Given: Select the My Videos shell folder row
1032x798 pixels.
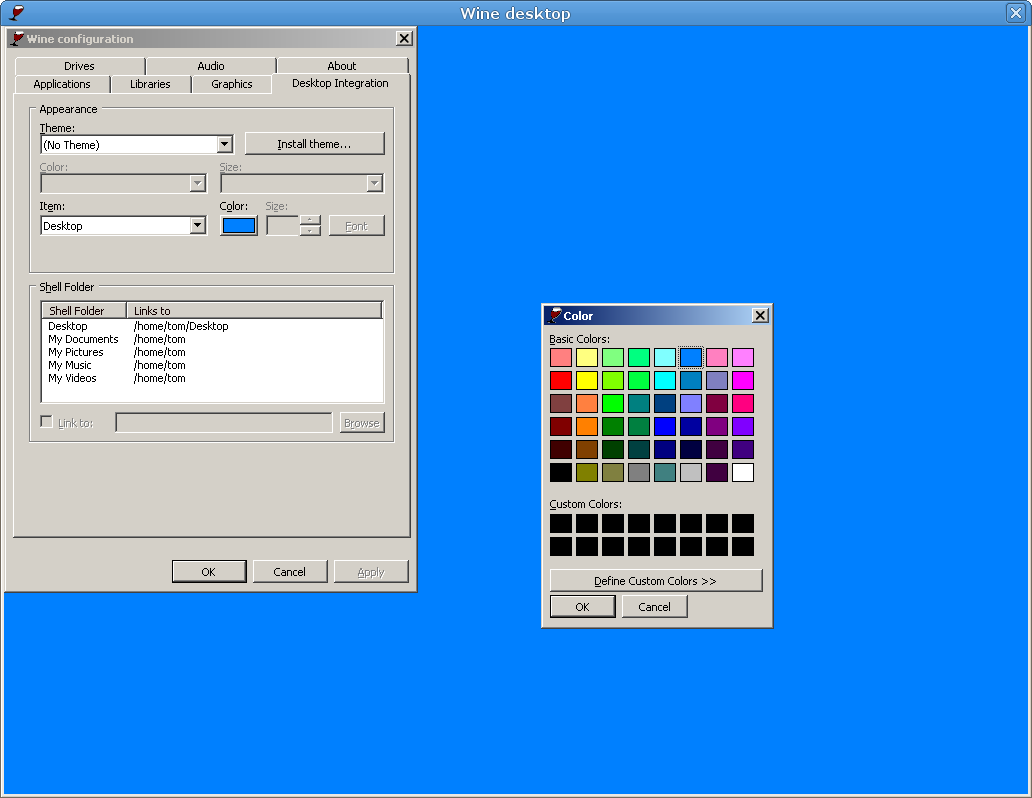Looking at the screenshot, I should [x=212, y=378].
